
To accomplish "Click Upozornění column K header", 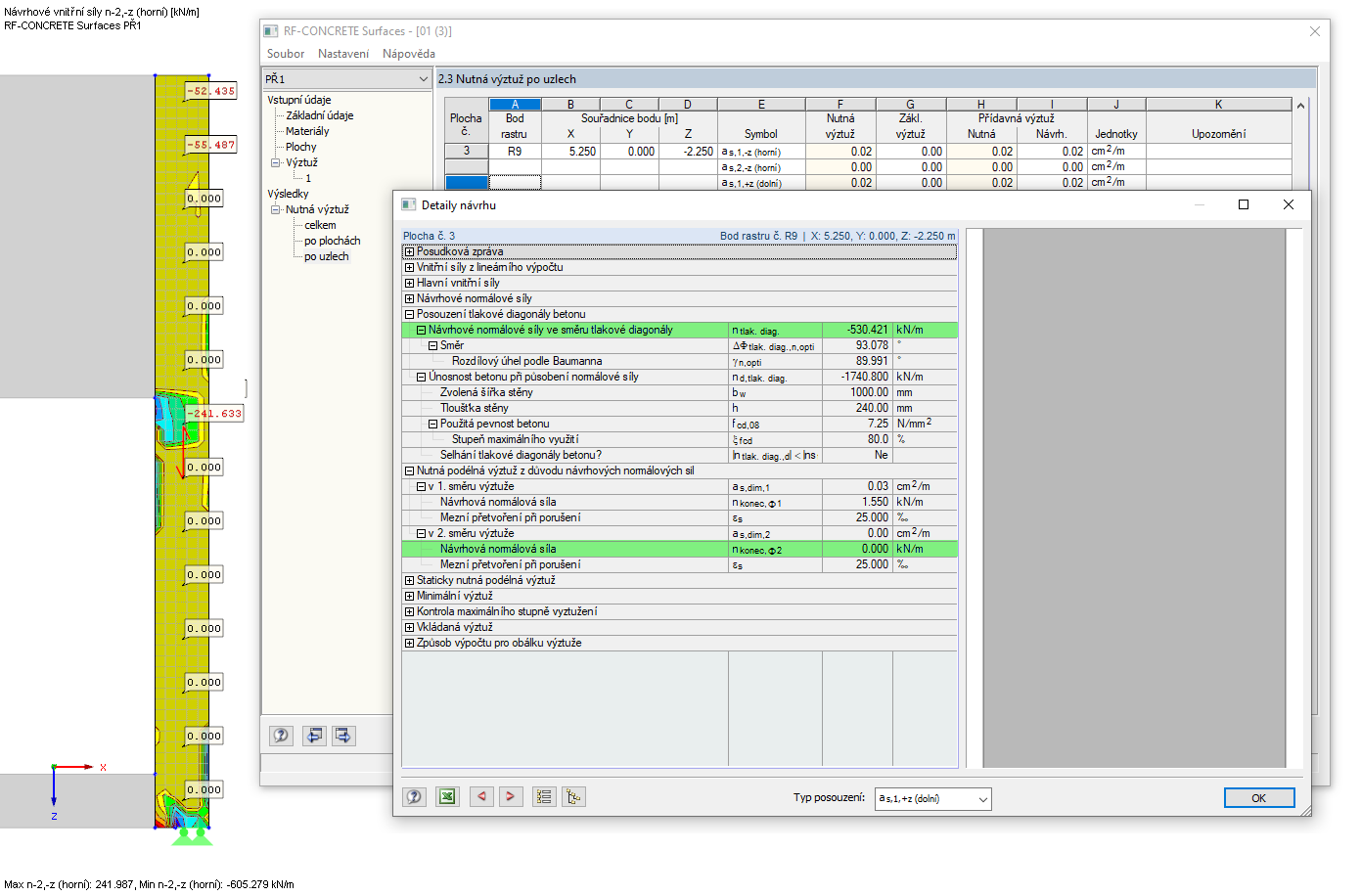I will click(1219, 105).
